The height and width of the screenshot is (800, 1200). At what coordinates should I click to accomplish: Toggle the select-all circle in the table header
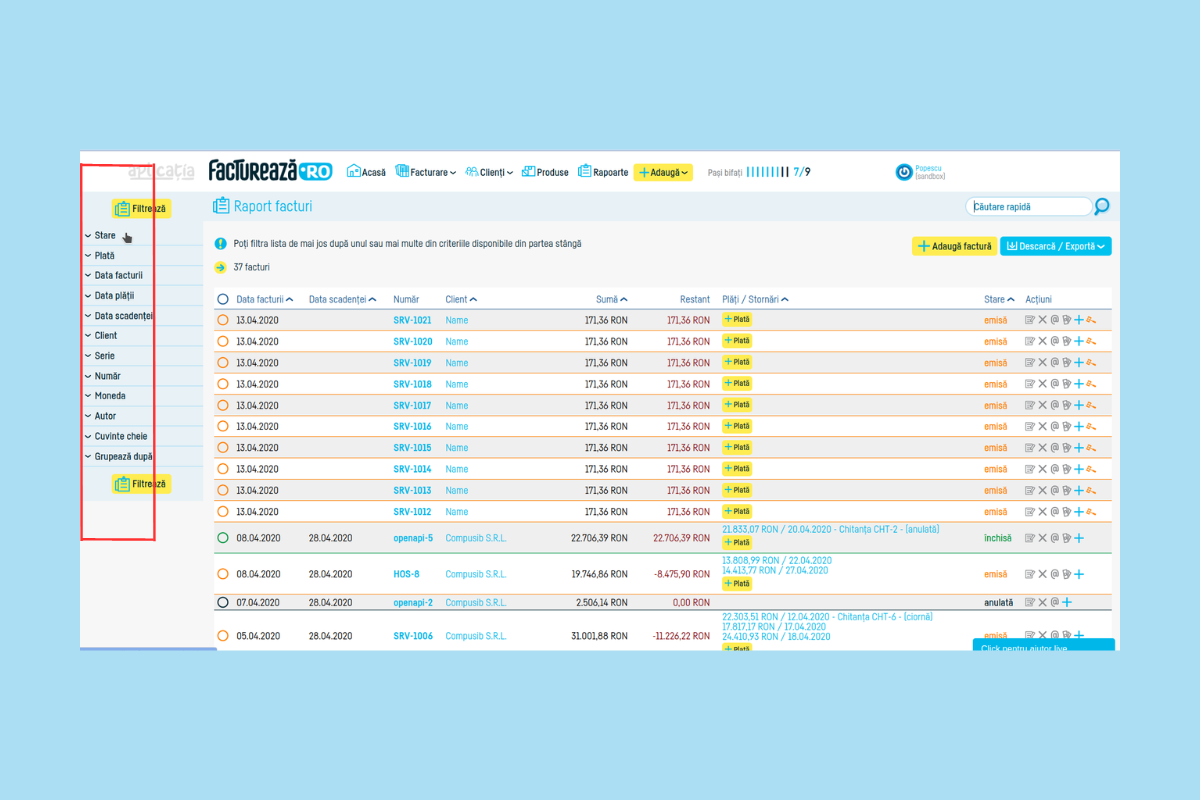click(223, 299)
